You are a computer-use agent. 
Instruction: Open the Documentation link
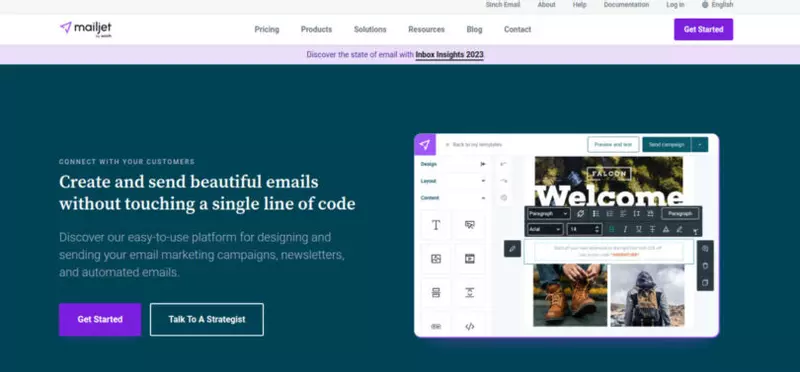[627, 5]
